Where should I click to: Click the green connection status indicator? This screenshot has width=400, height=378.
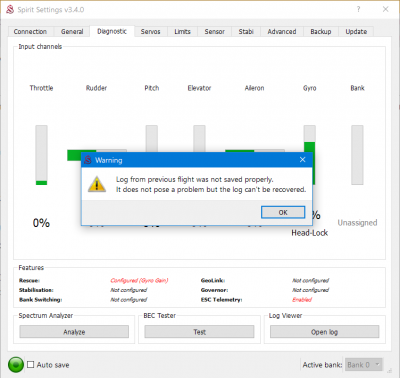click(16, 364)
